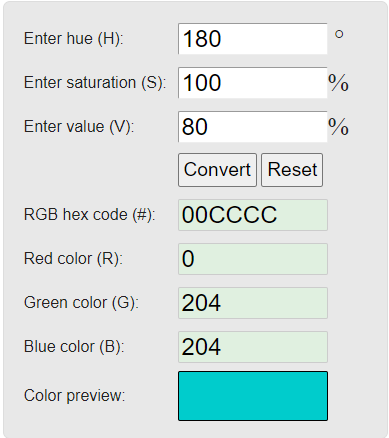389x438 pixels.
Task: Click the 'Enter hue (H):' label
Action: (74, 39)
